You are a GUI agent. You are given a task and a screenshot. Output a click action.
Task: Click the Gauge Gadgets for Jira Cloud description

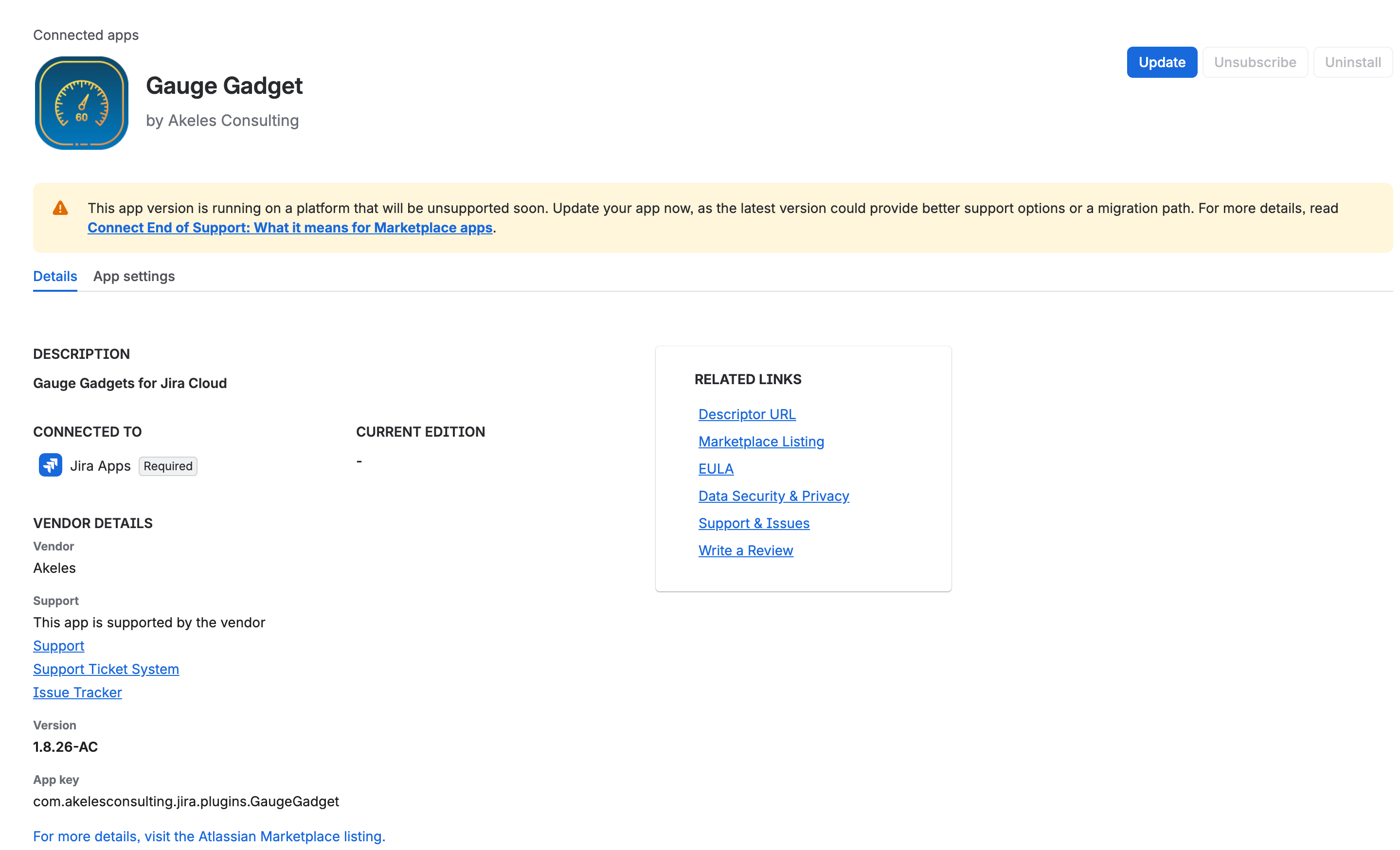tap(130, 383)
